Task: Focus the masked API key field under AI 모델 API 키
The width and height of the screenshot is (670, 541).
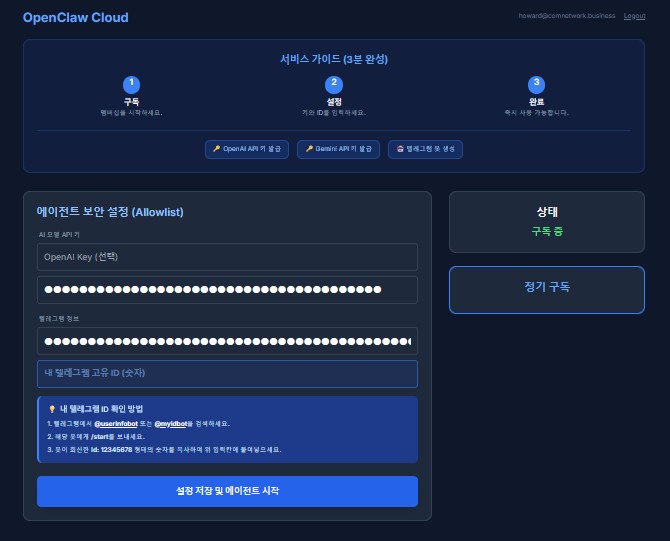Action: (227, 290)
